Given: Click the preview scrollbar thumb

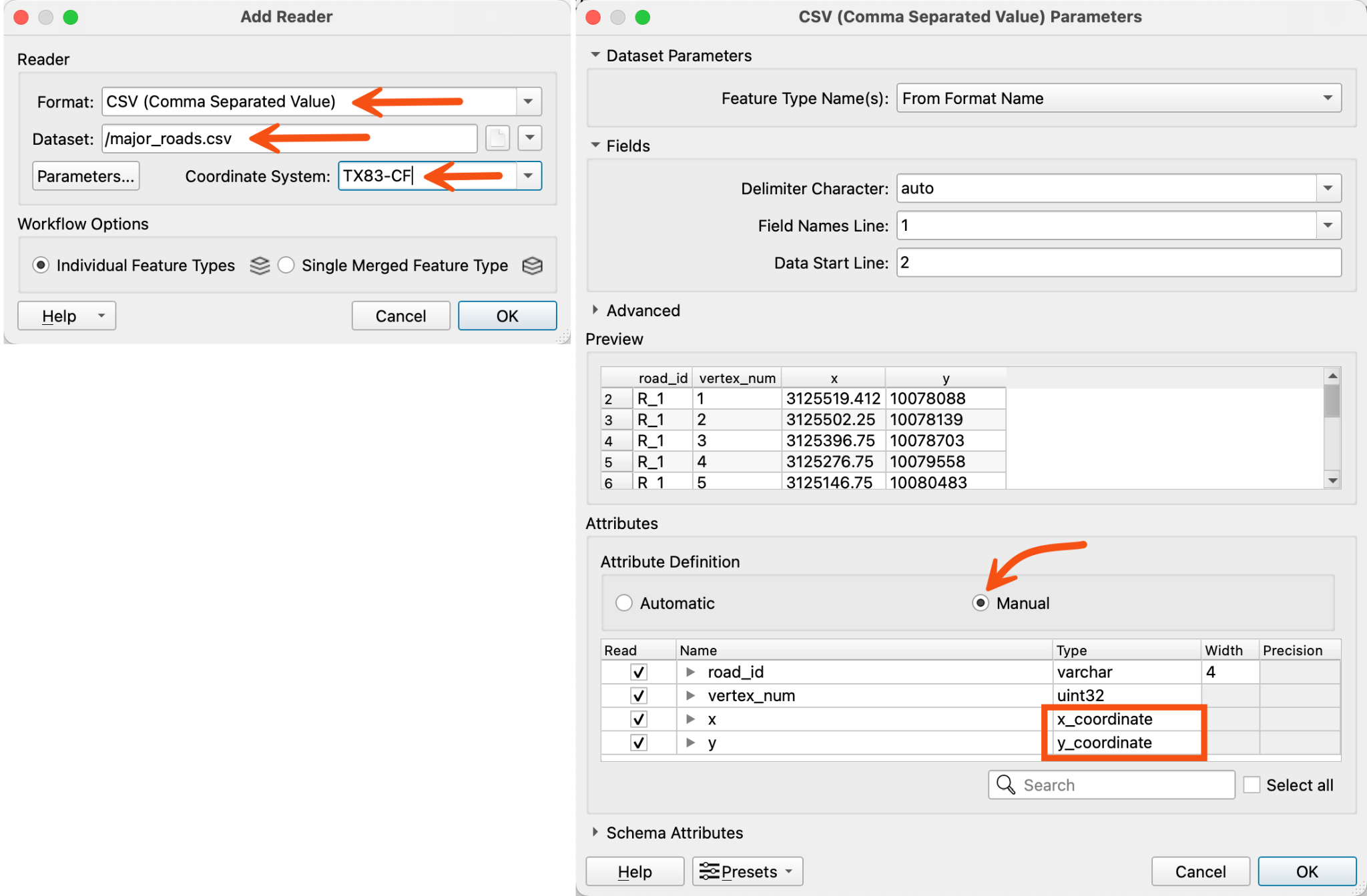Looking at the screenshot, I should pos(1332,400).
